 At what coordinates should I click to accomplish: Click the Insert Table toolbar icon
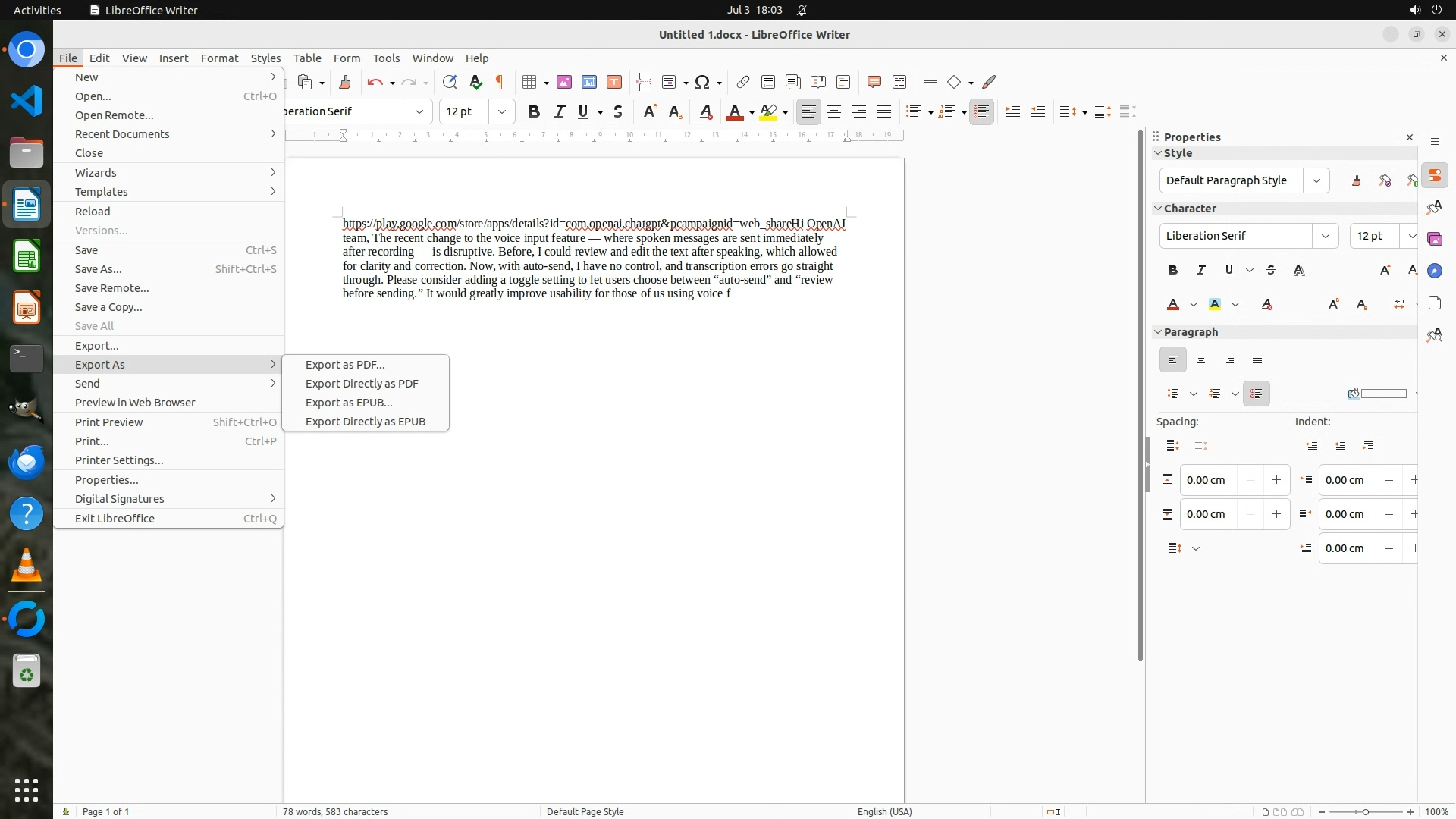click(529, 82)
